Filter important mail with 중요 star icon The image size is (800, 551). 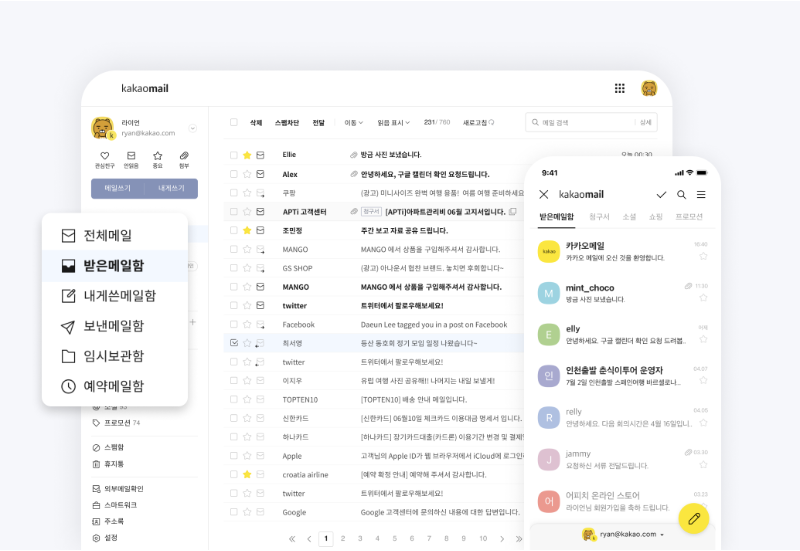pyautogui.click(x=158, y=159)
